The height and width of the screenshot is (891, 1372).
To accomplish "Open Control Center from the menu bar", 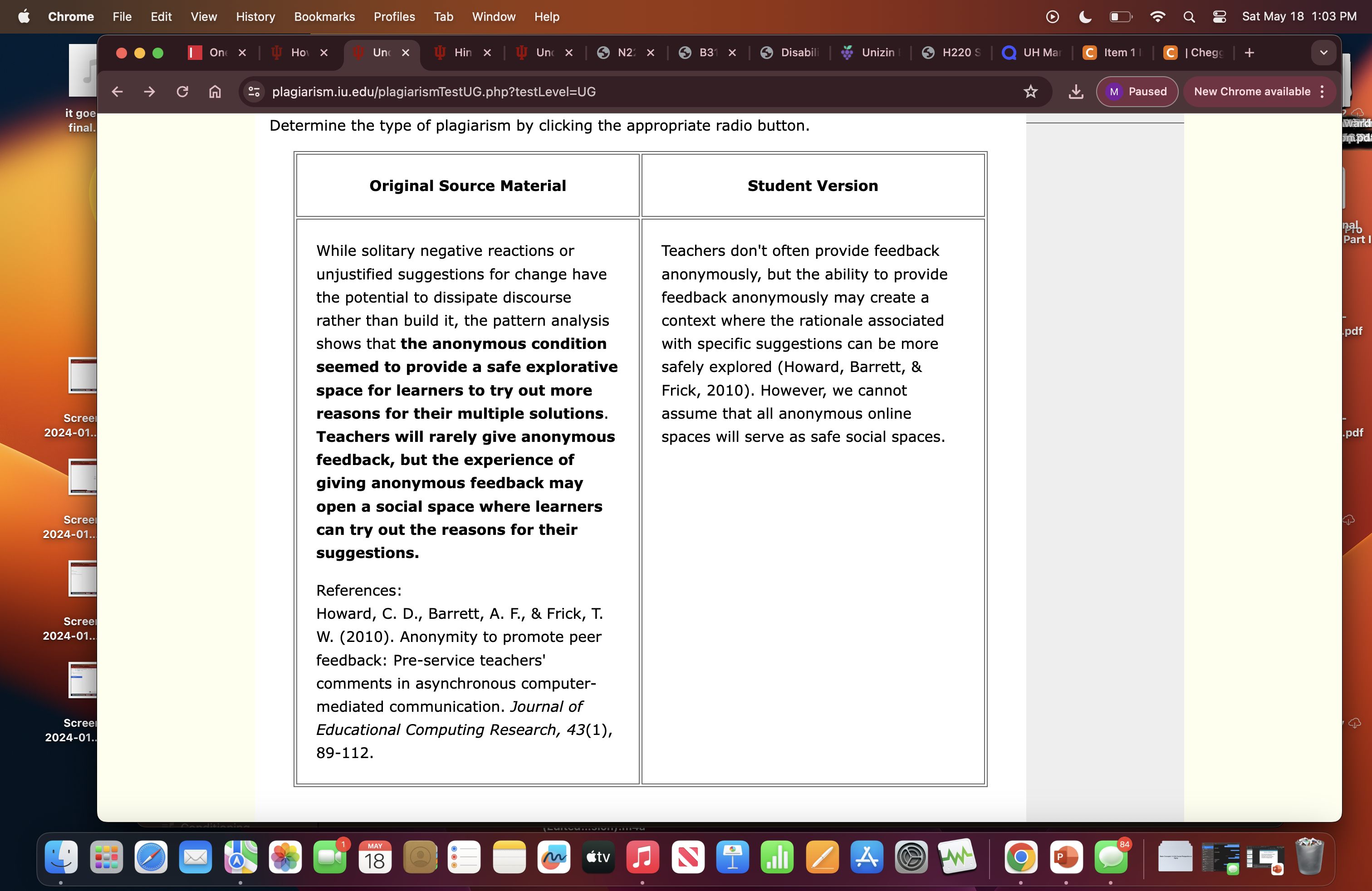I will [x=1219, y=17].
